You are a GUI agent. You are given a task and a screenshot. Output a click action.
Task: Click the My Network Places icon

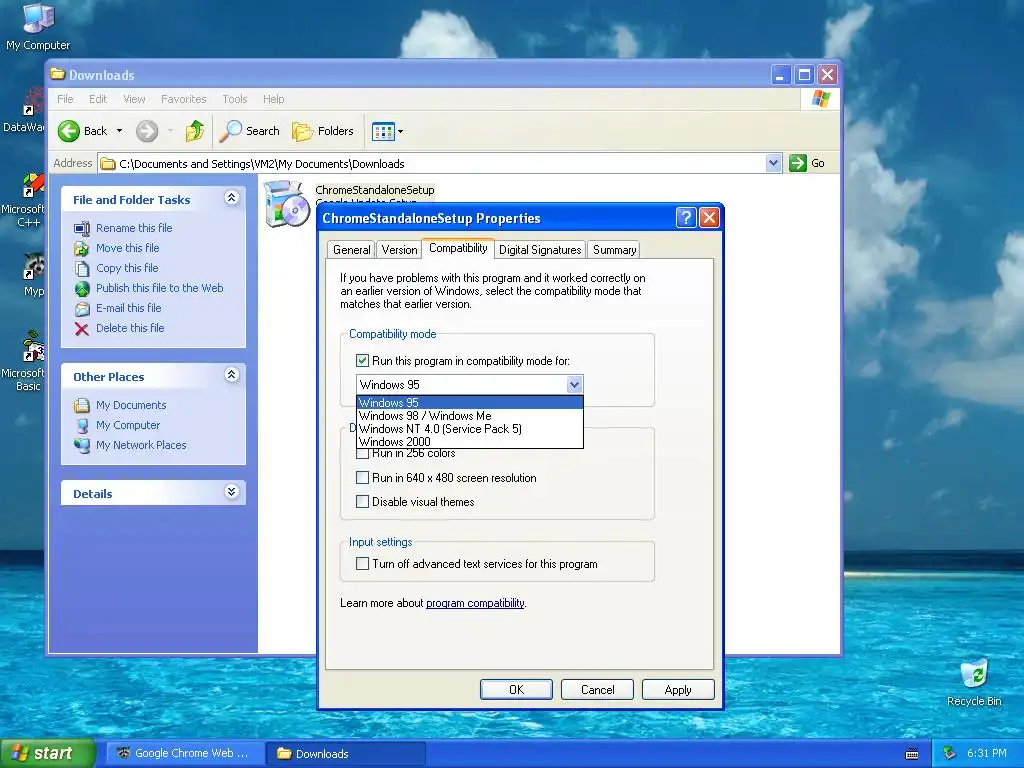[x=82, y=445]
